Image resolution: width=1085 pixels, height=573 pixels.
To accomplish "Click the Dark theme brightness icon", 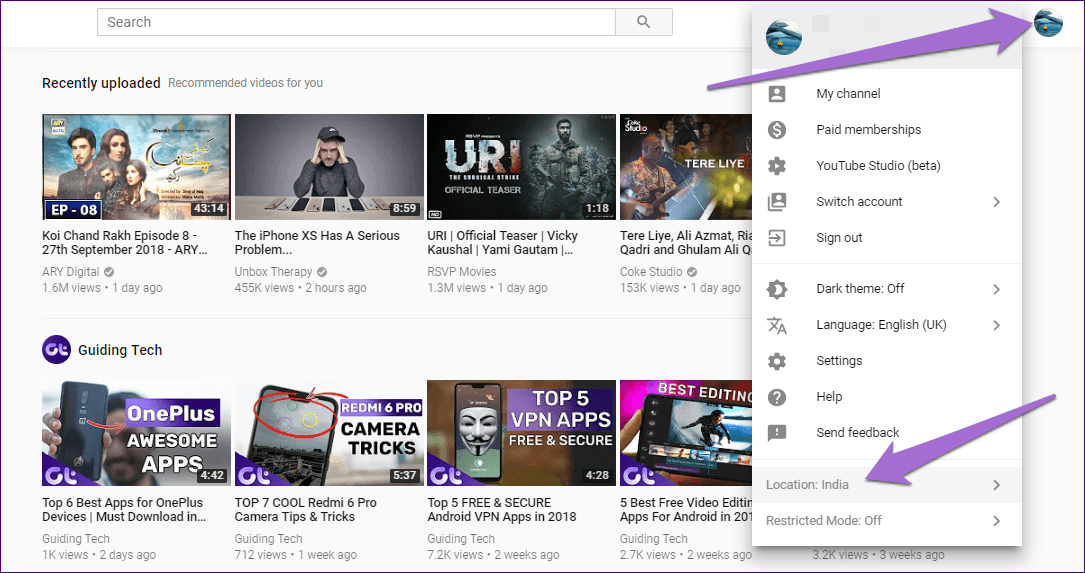I will pyautogui.click(x=777, y=289).
